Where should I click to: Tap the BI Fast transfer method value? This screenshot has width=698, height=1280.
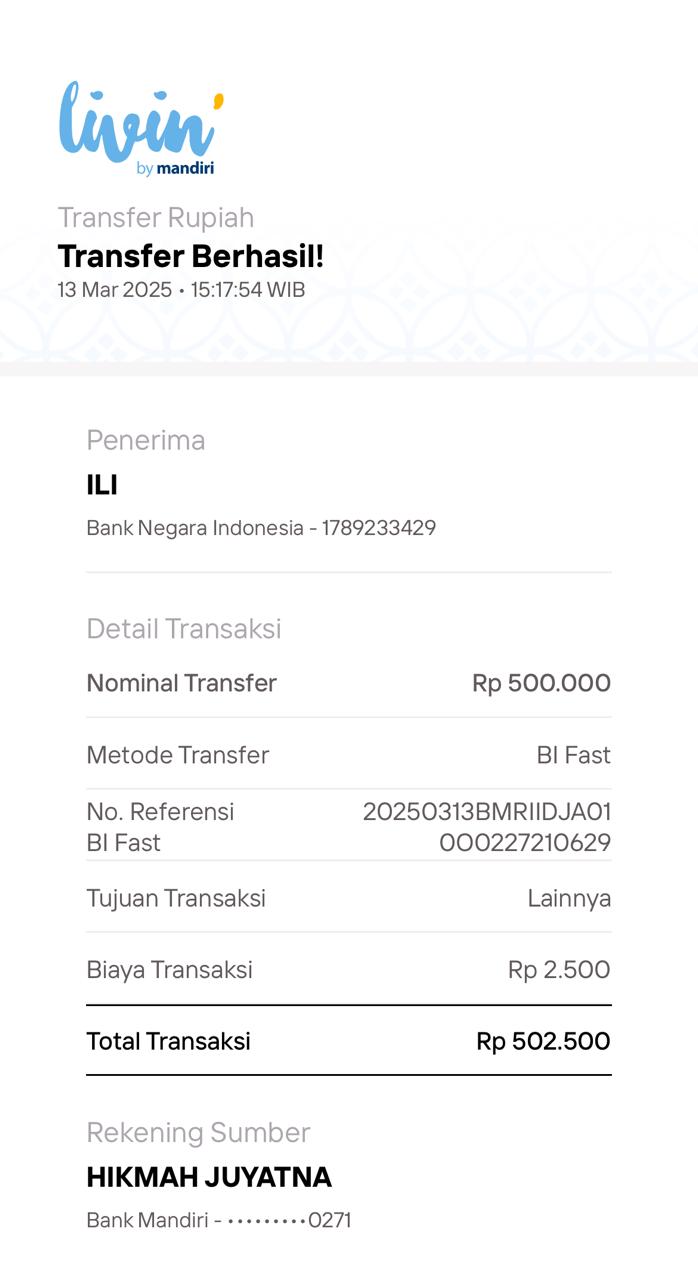pyautogui.click(x=573, y=755)
